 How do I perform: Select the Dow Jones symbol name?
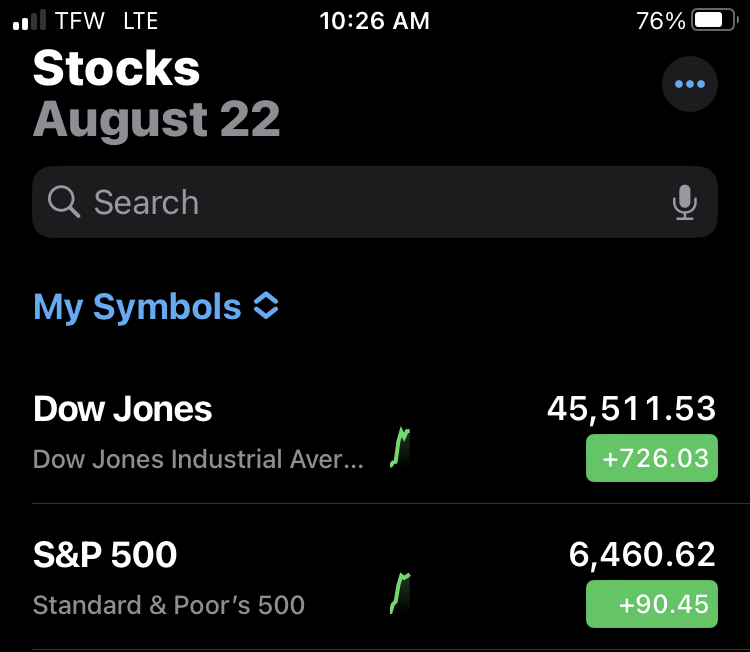[123, 409]
